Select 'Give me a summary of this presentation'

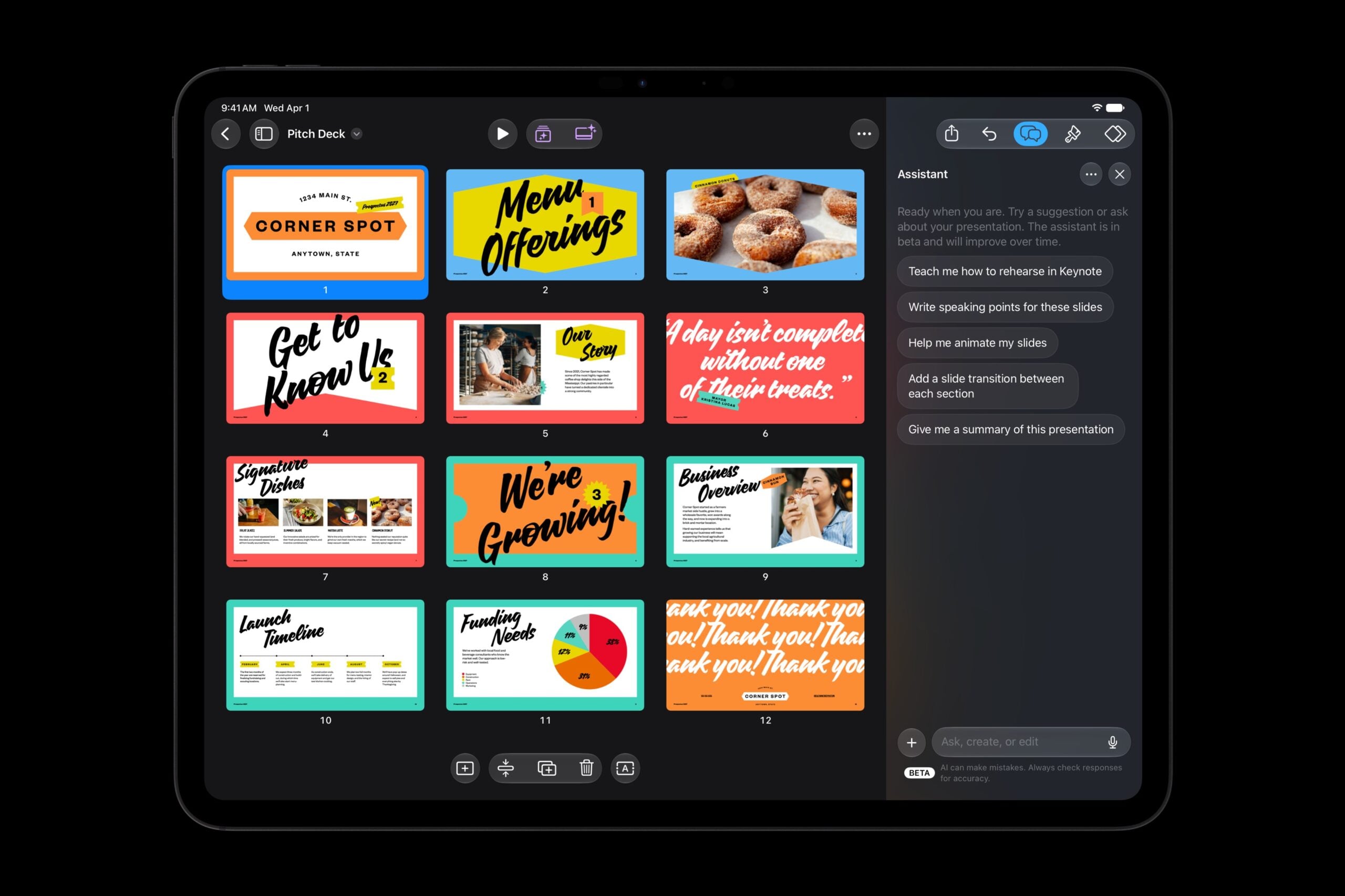coord(1011,429)
